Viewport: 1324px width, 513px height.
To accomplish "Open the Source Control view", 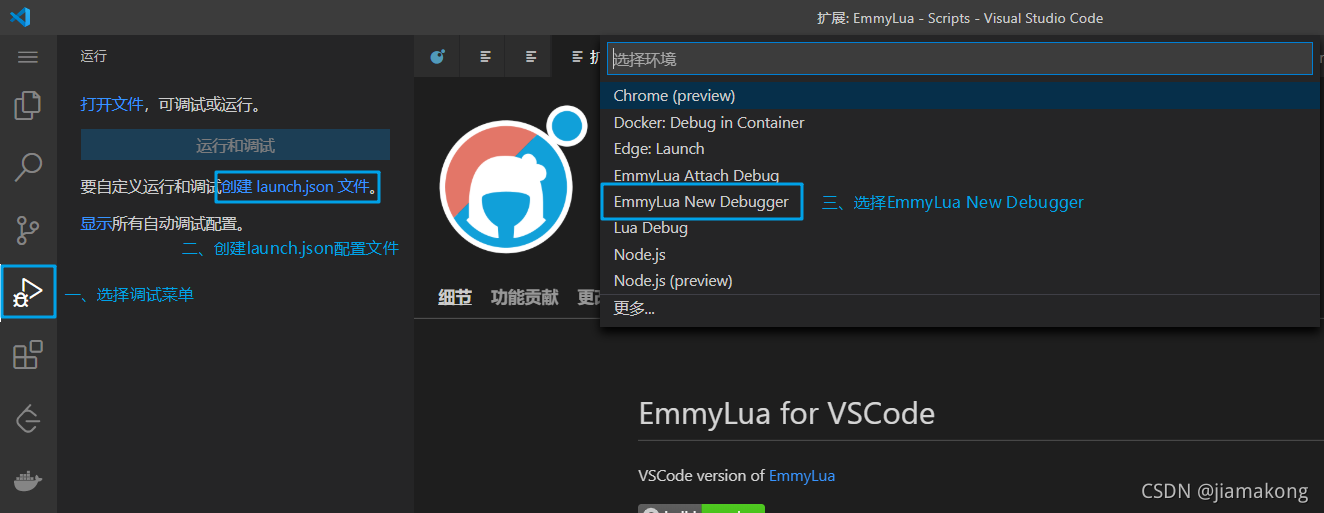I will coord(28,229).
